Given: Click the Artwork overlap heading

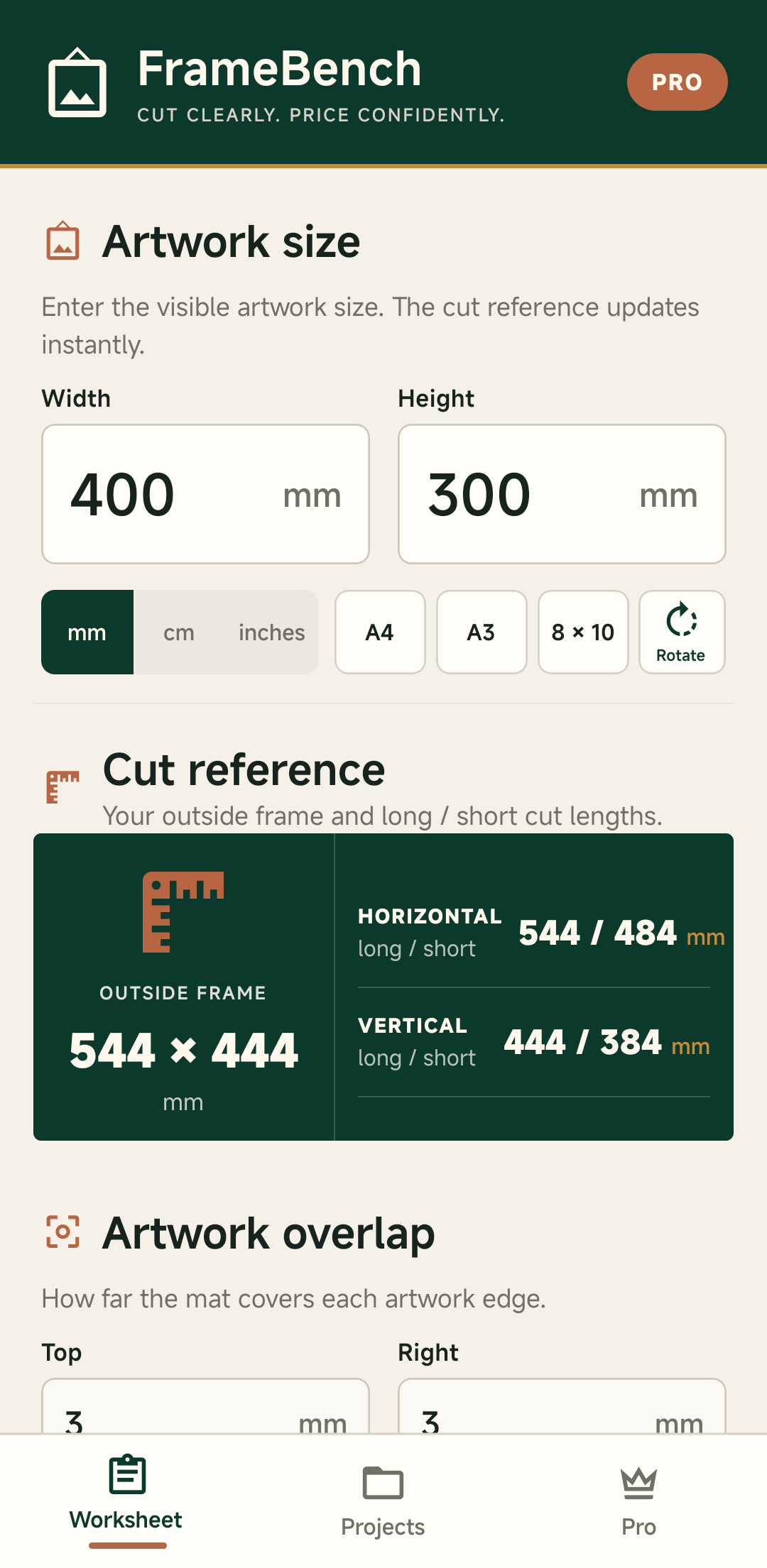Looking at the screenshot, I should (268, 1233).
